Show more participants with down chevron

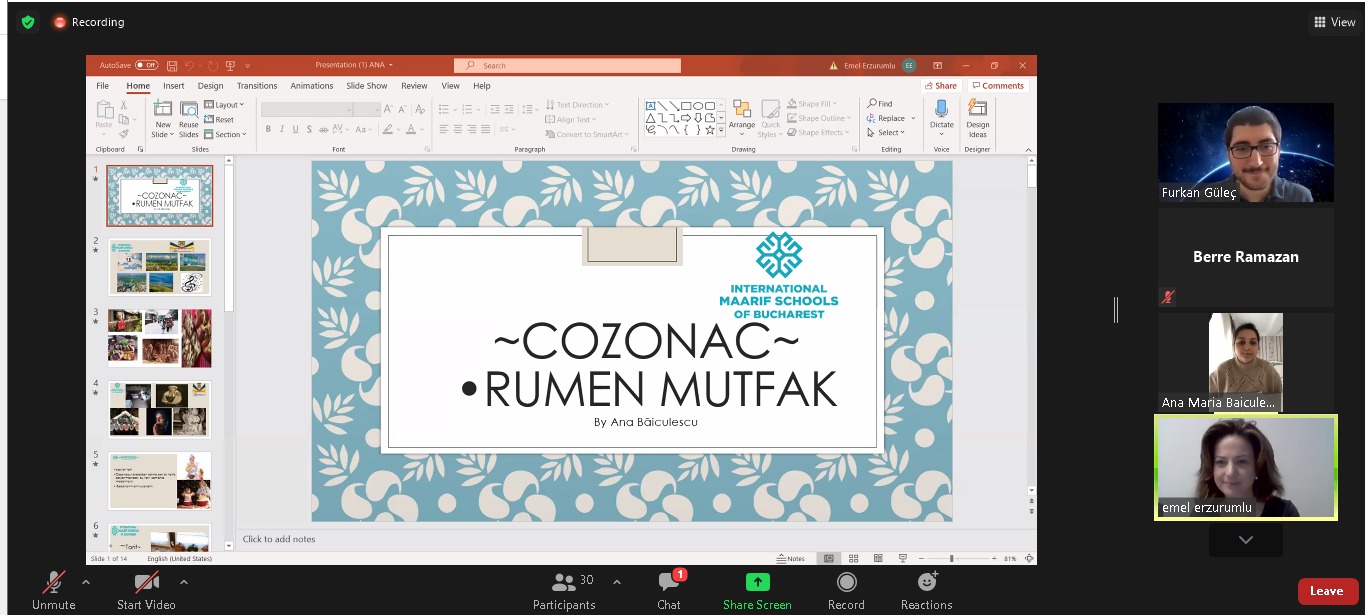[x=1245, y=540]
